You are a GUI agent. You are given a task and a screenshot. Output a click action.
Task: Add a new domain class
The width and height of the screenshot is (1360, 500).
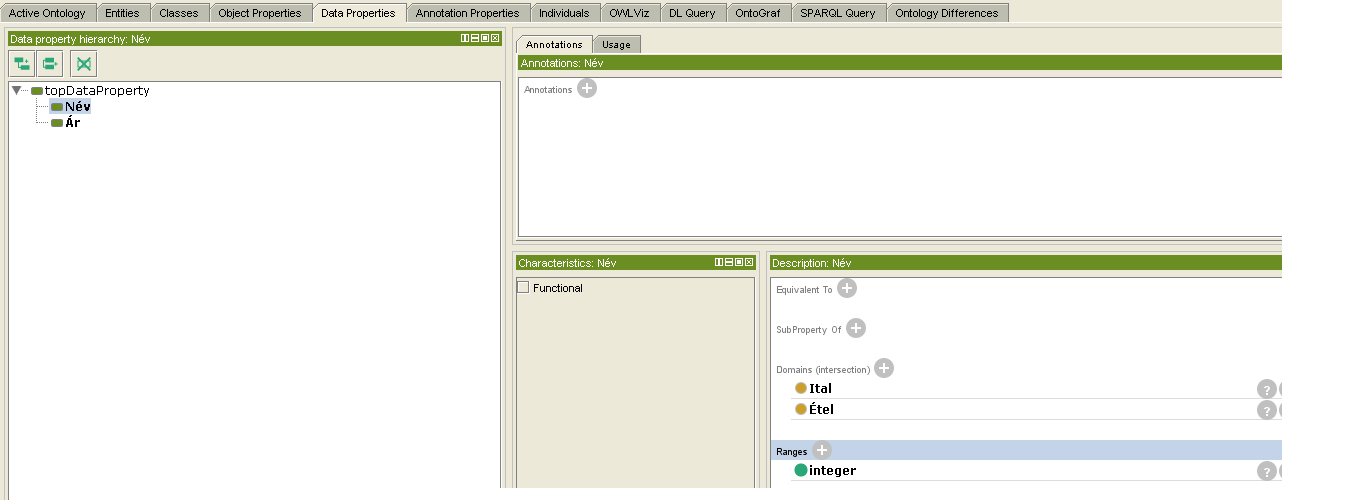tap(884, 368)
